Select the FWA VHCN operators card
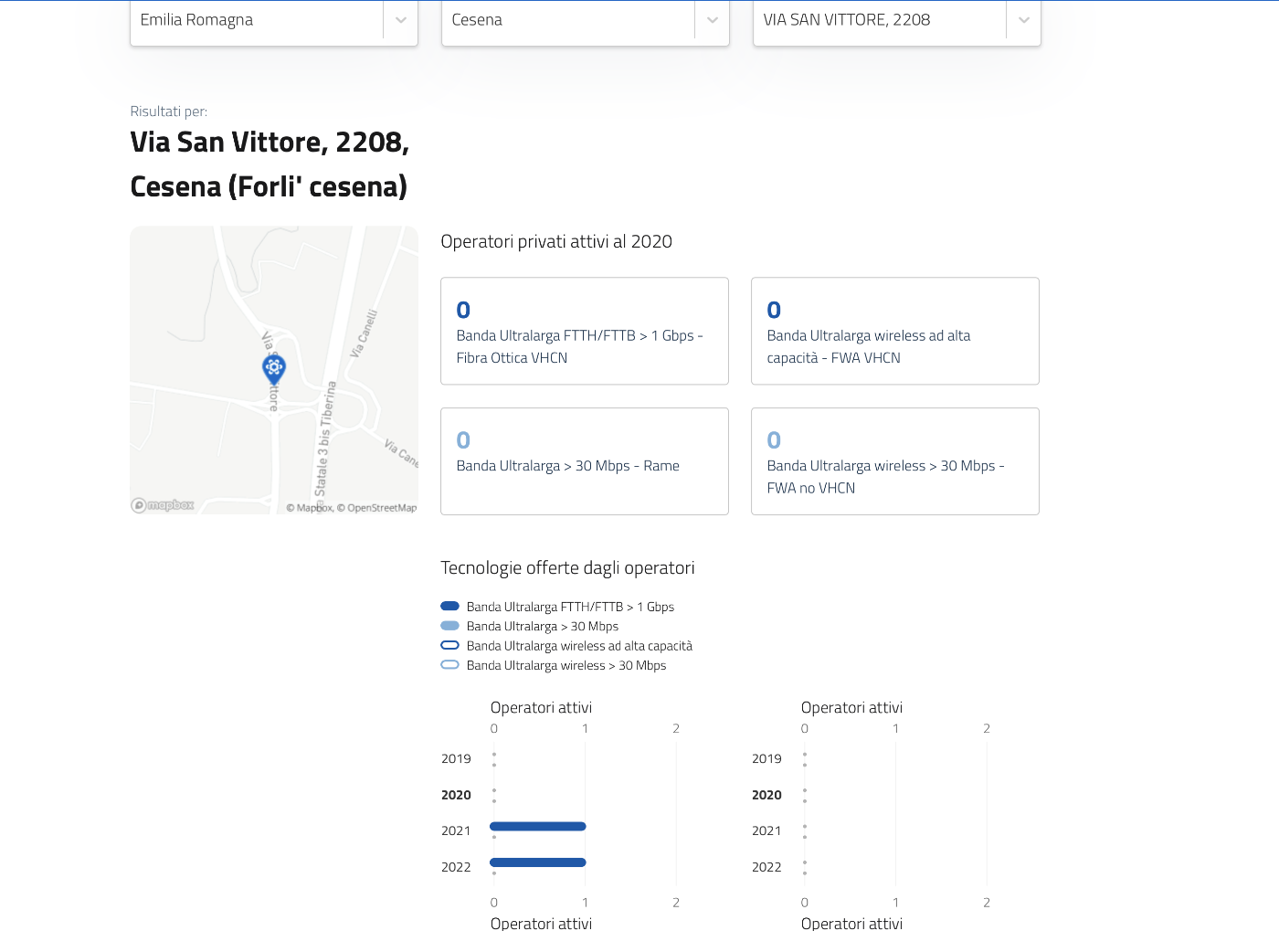The image size is (1279, 952). (x=894, y=331)
